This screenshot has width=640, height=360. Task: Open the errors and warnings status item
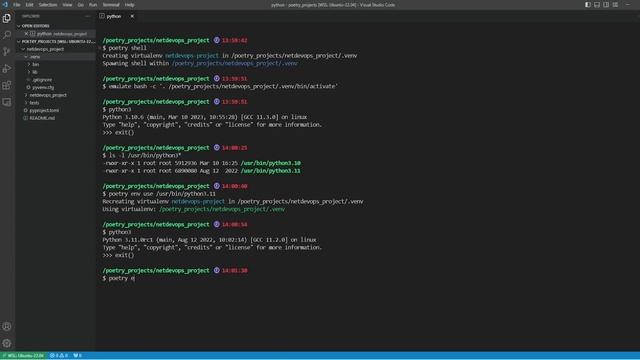coord(59,356)
